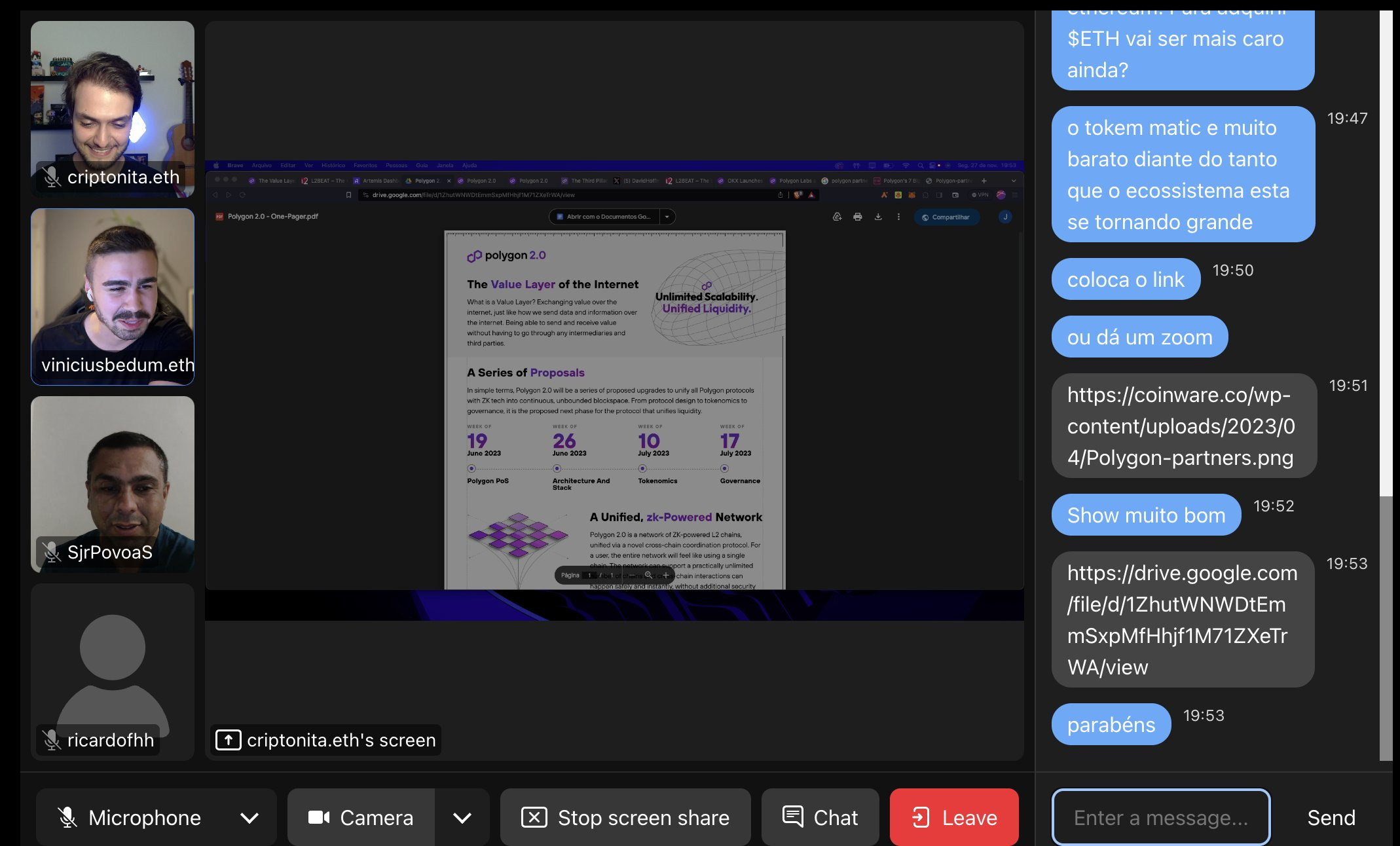Open the microphone device options chevron
The width and height of the screenshot is (1400, 846).
249,817
